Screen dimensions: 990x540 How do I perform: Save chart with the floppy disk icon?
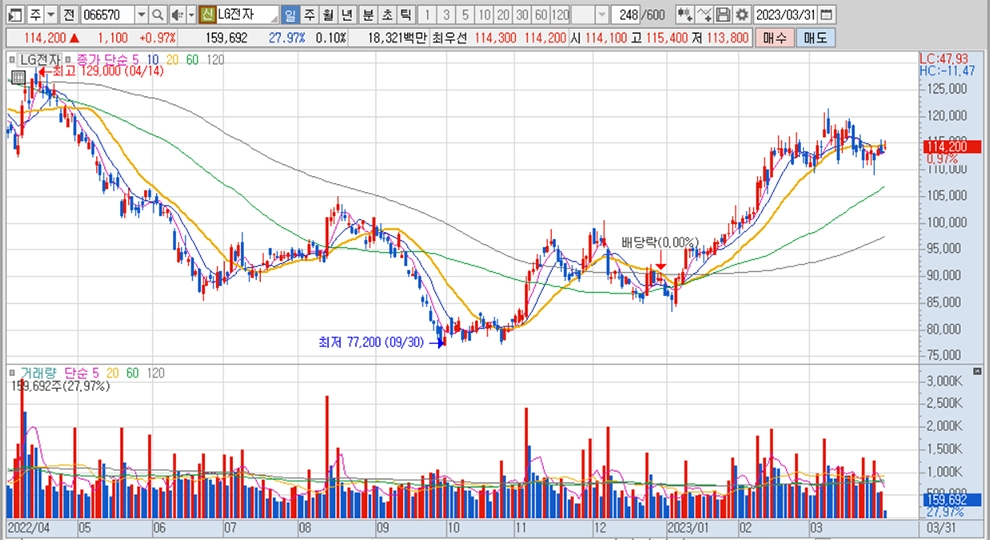pyautogui.click(x=724, y=14)
